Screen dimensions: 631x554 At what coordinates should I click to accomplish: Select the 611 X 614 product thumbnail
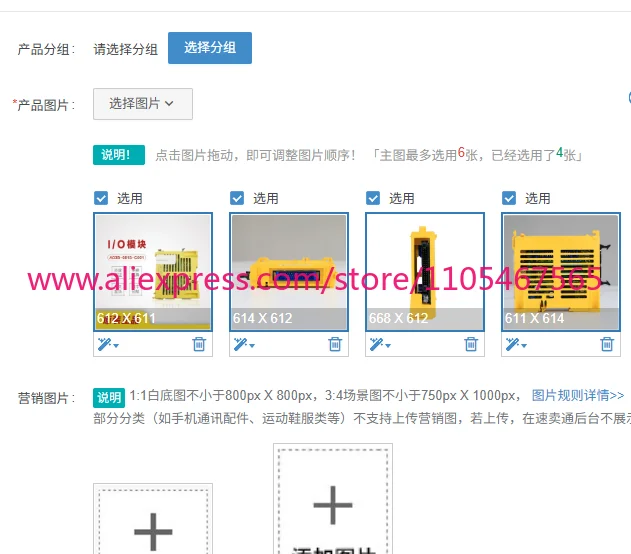561,272
